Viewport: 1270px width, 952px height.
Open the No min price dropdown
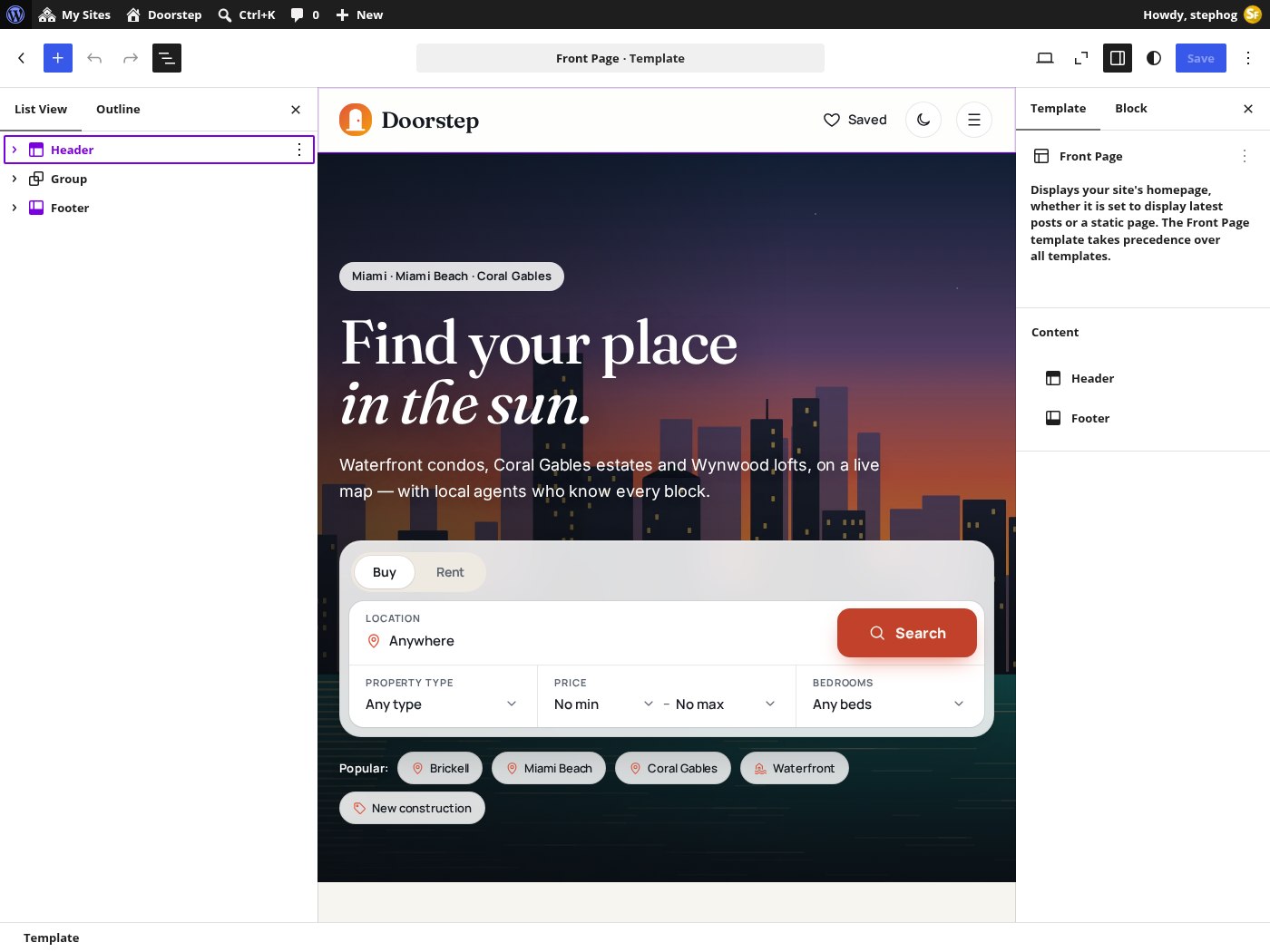603,704
